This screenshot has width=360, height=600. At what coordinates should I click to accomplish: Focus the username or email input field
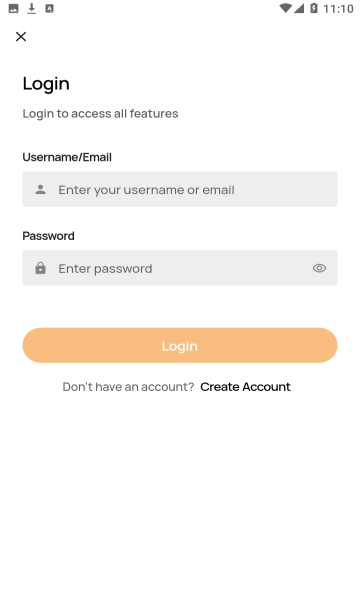point(180,189)
